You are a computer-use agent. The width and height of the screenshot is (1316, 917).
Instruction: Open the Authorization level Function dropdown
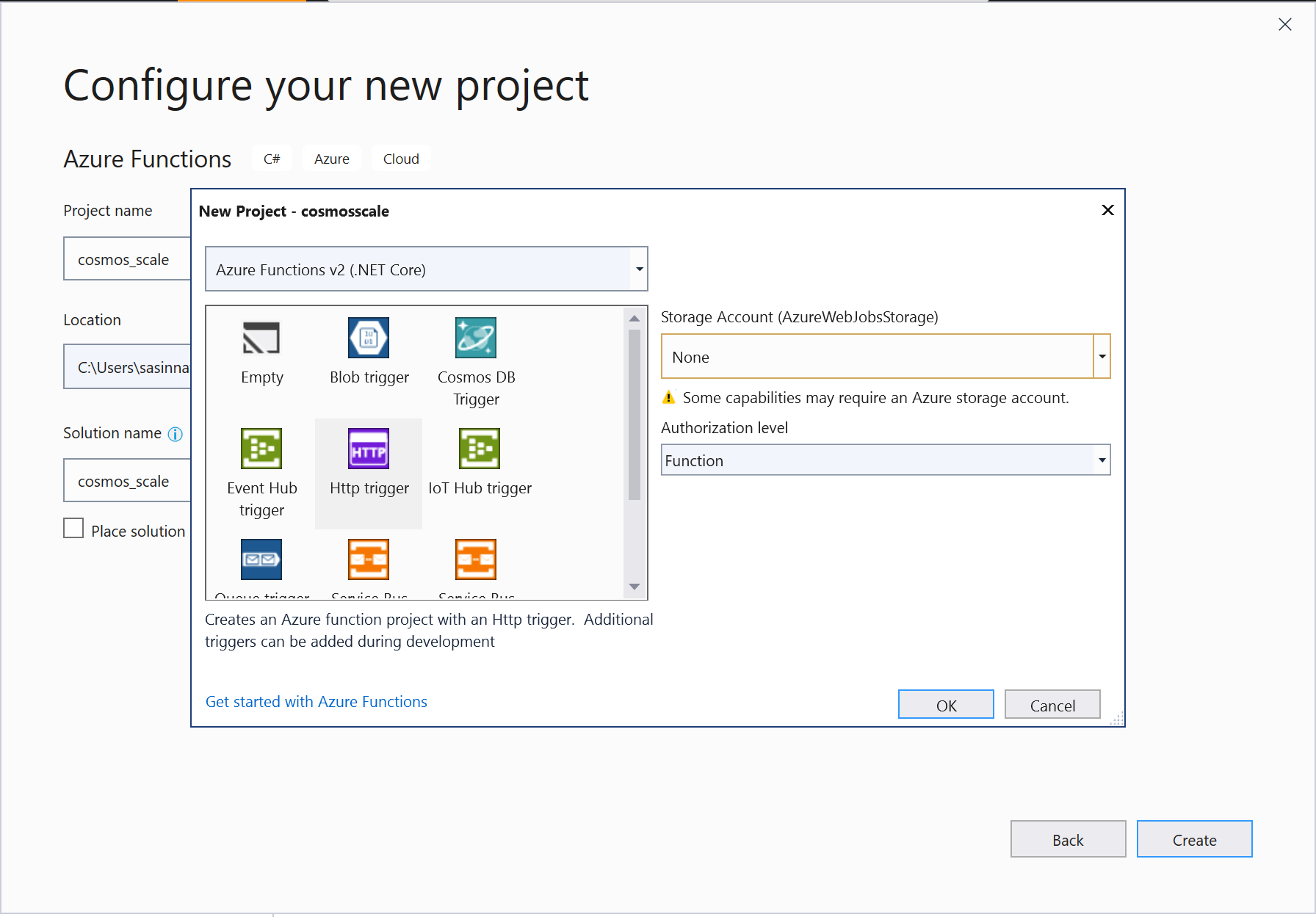point(886,460)
